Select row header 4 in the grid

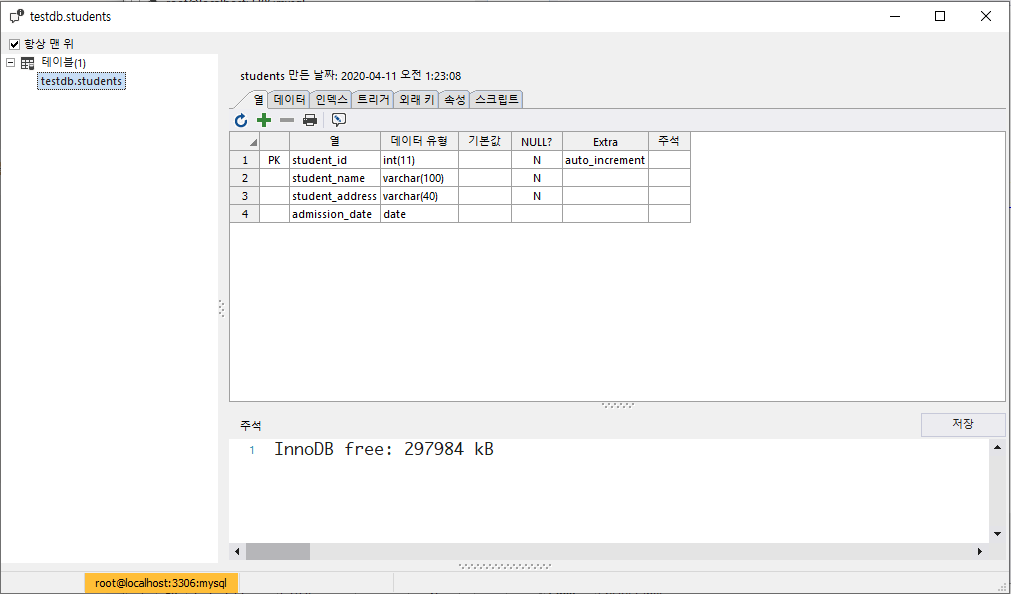(x=244, y=214)
